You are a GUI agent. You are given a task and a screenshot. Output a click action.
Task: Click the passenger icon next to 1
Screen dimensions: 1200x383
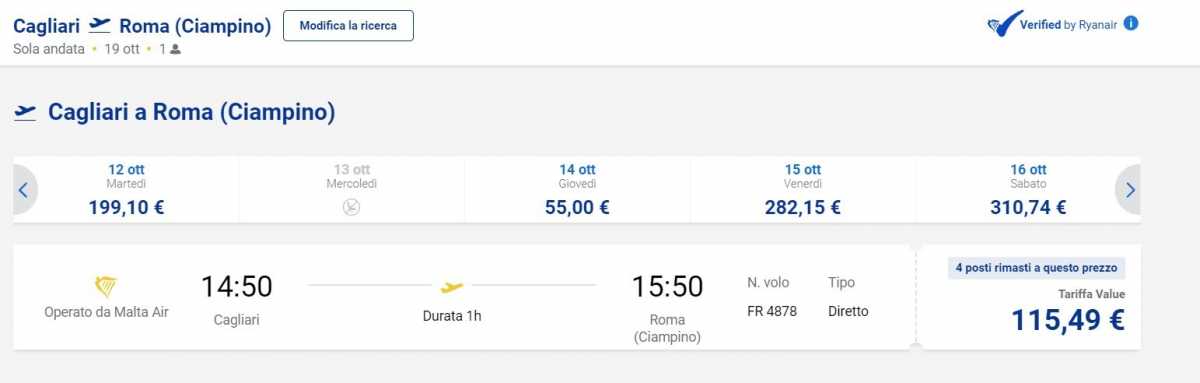point(175,49)
